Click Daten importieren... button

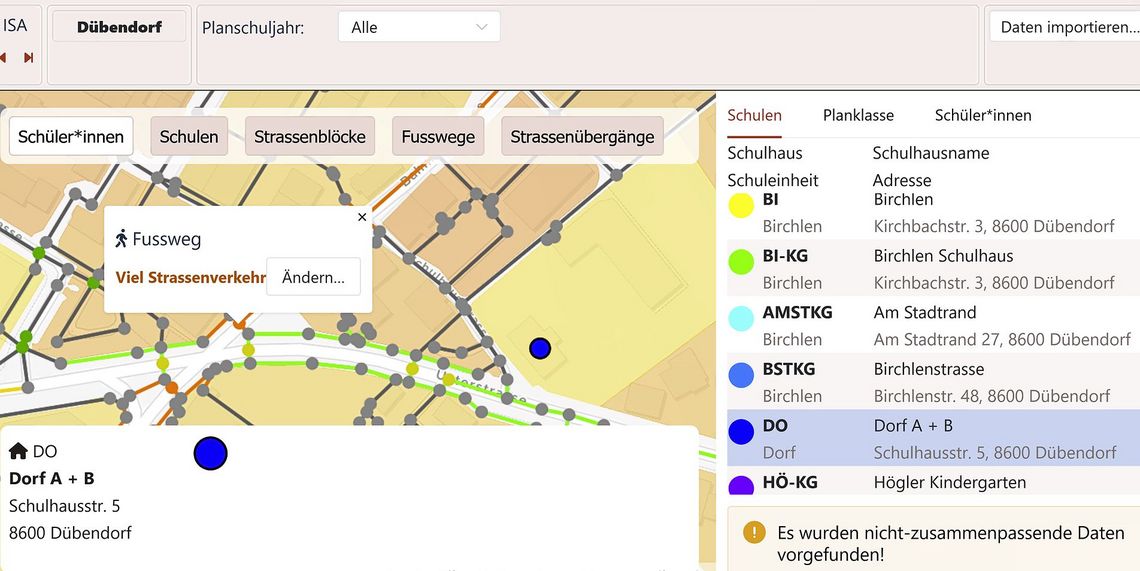click(1066, 27)
